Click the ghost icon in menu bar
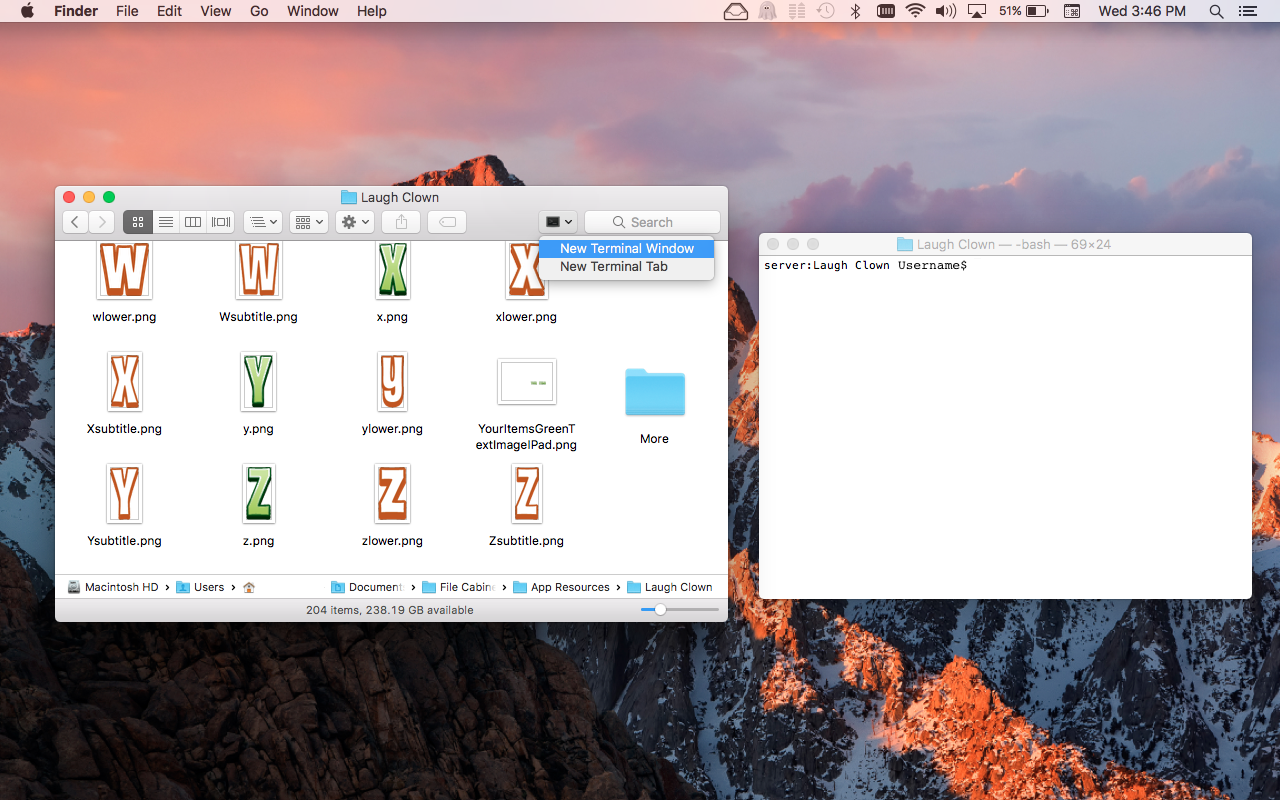Viewport: 1280px width, 800px height. click(767, 11)
